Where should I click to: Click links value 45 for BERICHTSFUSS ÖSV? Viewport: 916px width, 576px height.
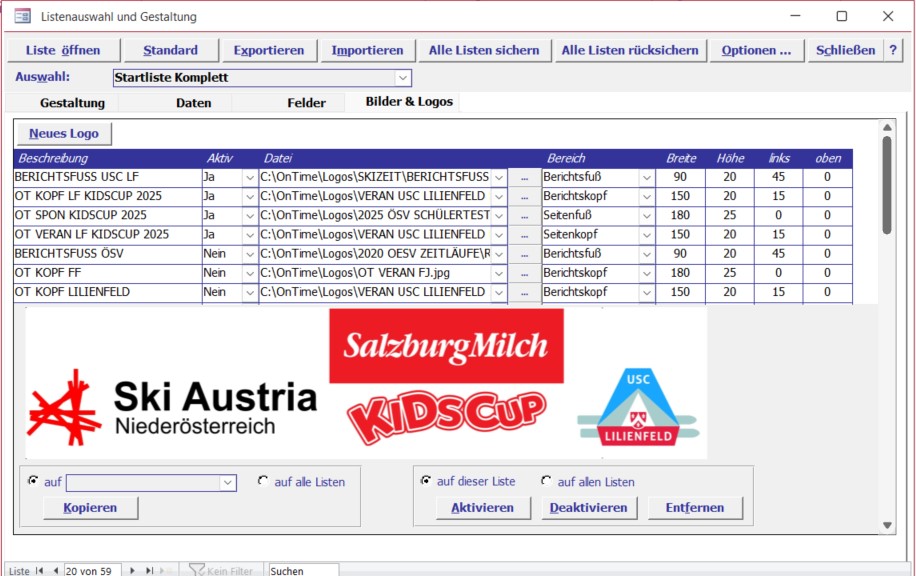point(778,255)
